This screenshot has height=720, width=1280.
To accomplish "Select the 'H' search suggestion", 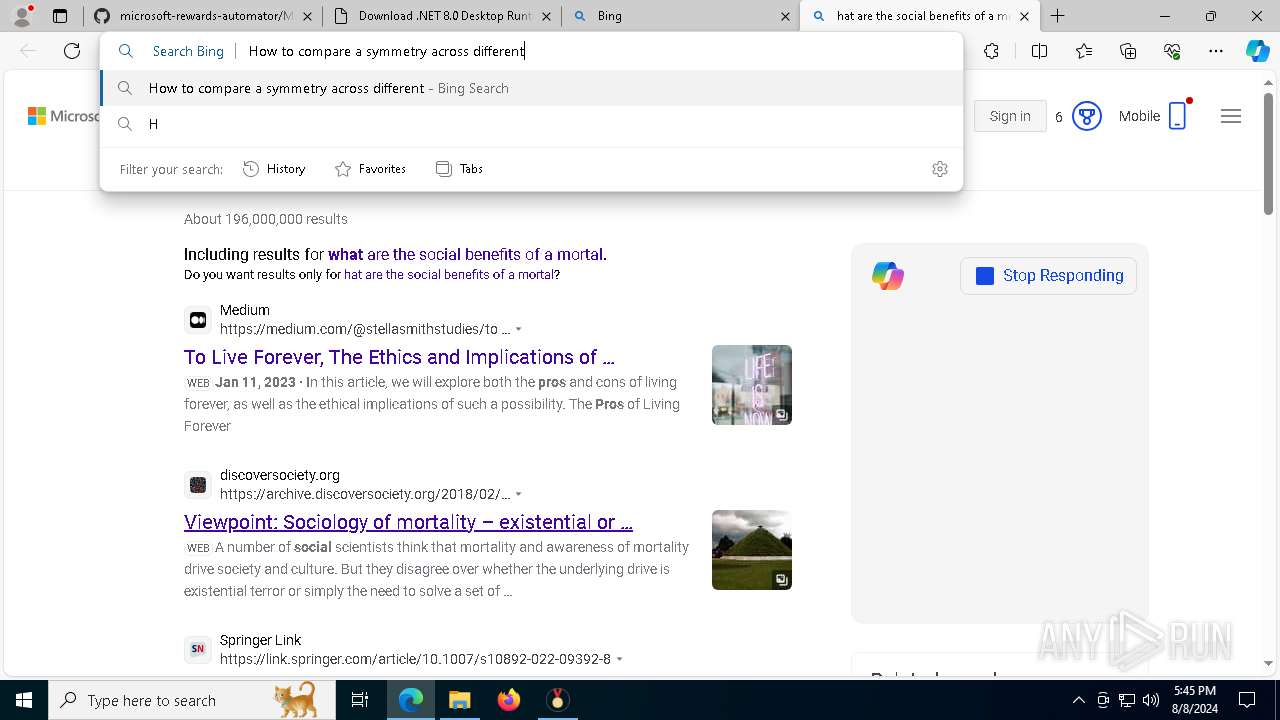I will point(532,124).
